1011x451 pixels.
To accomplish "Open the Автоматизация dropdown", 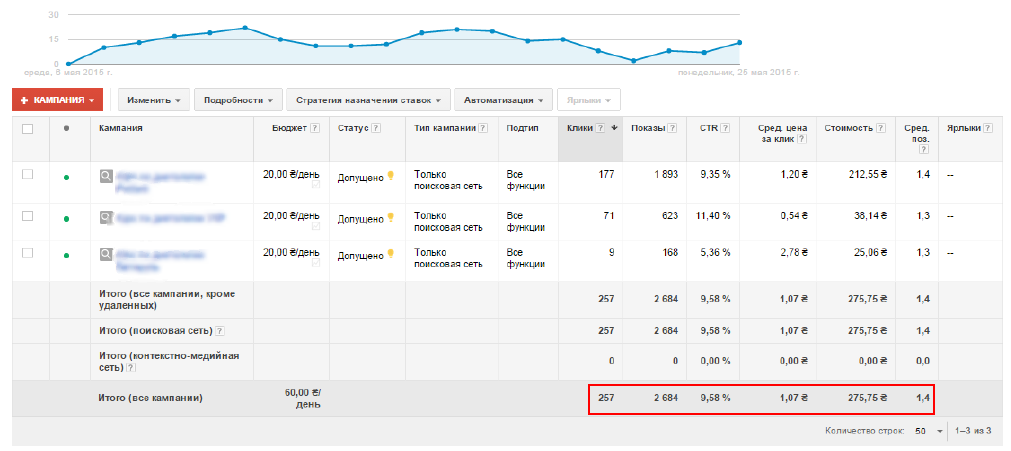I will point(504,100).
